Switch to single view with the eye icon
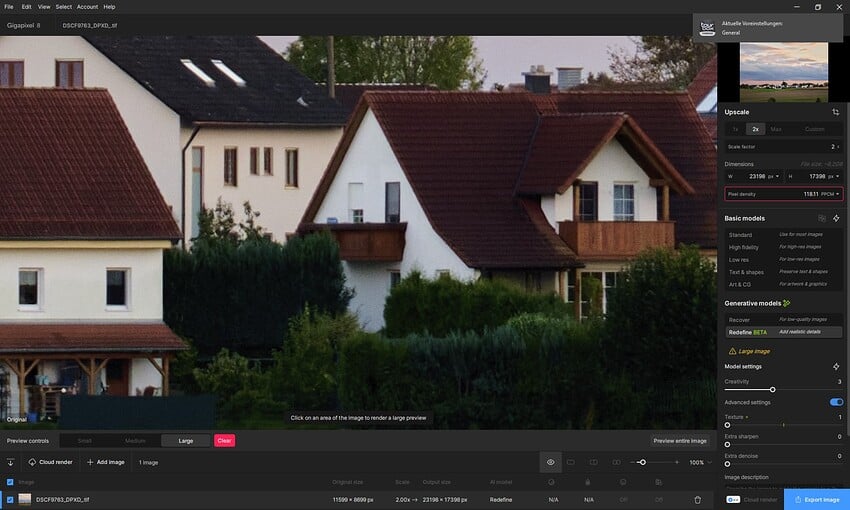The height and width of the screenshot is (510, 850). 550,462
